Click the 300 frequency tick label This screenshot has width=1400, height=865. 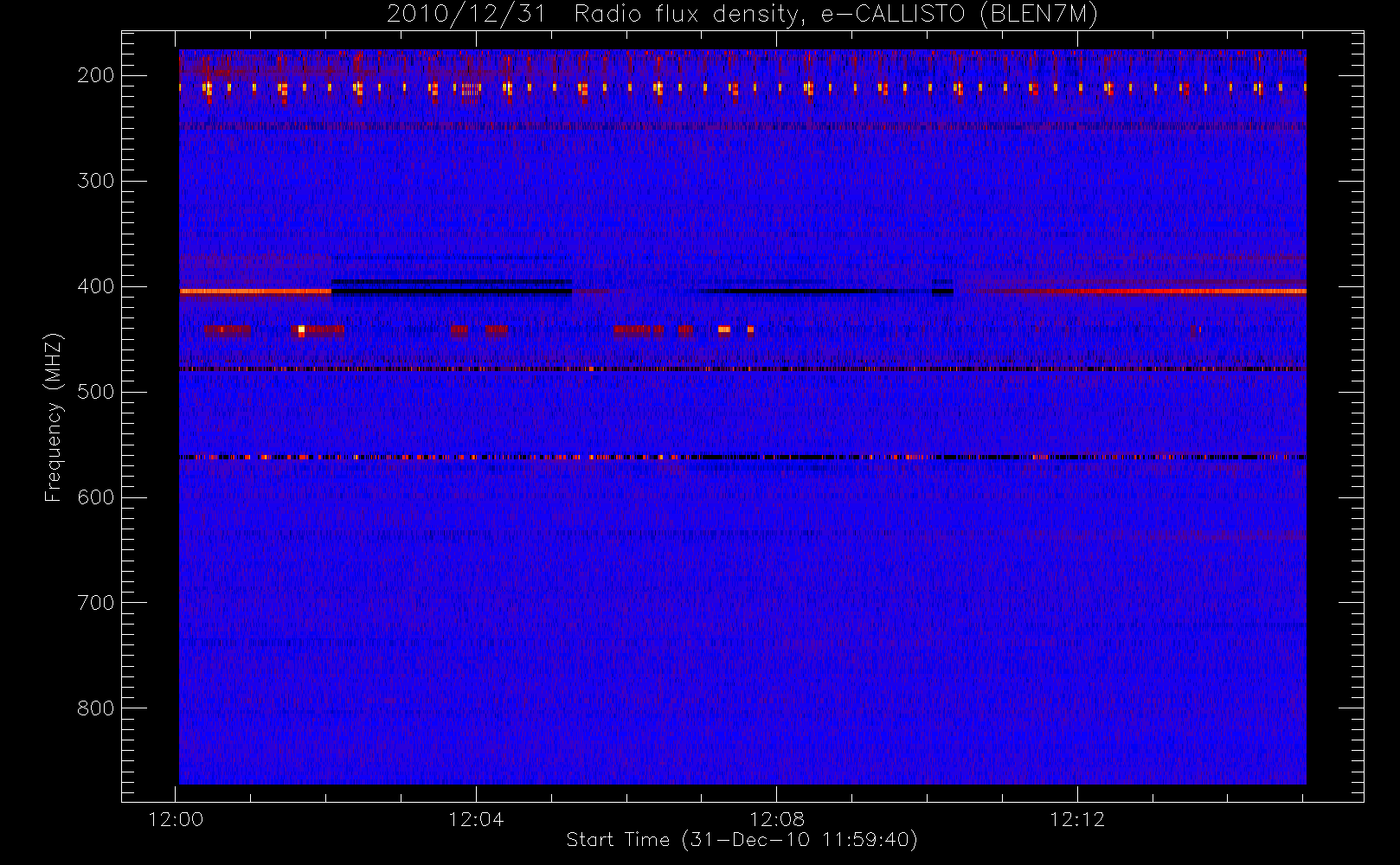[x=96, y=181]
